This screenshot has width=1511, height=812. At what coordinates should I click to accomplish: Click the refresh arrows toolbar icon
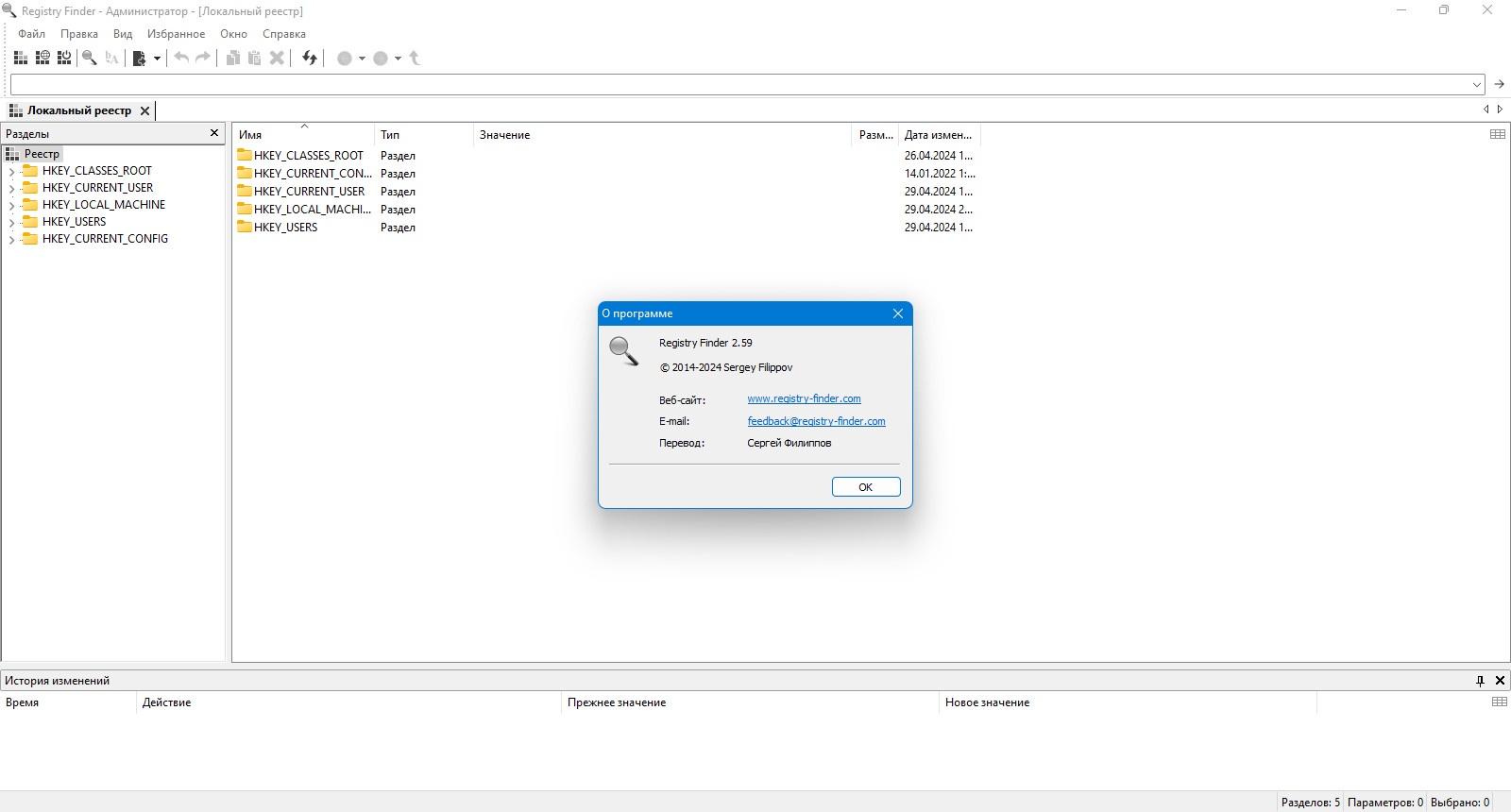coord(310,59)
